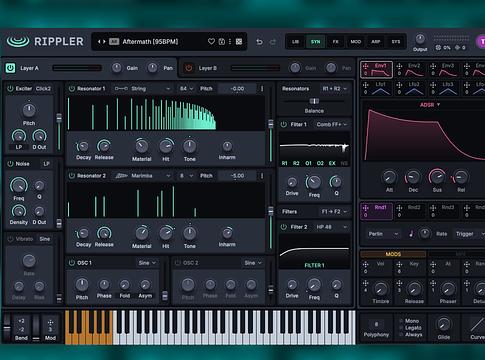Enable OSC 2 power

pos(178,263)
